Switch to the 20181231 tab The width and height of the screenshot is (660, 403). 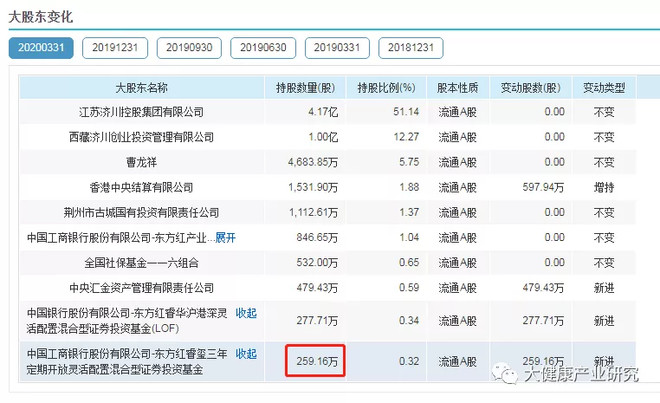(x=411, y=48)
